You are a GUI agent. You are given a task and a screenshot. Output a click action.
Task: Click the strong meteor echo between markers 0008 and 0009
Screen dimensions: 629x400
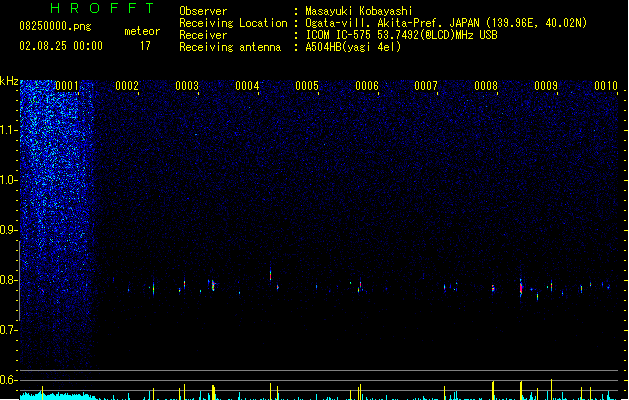click(521, 288)
